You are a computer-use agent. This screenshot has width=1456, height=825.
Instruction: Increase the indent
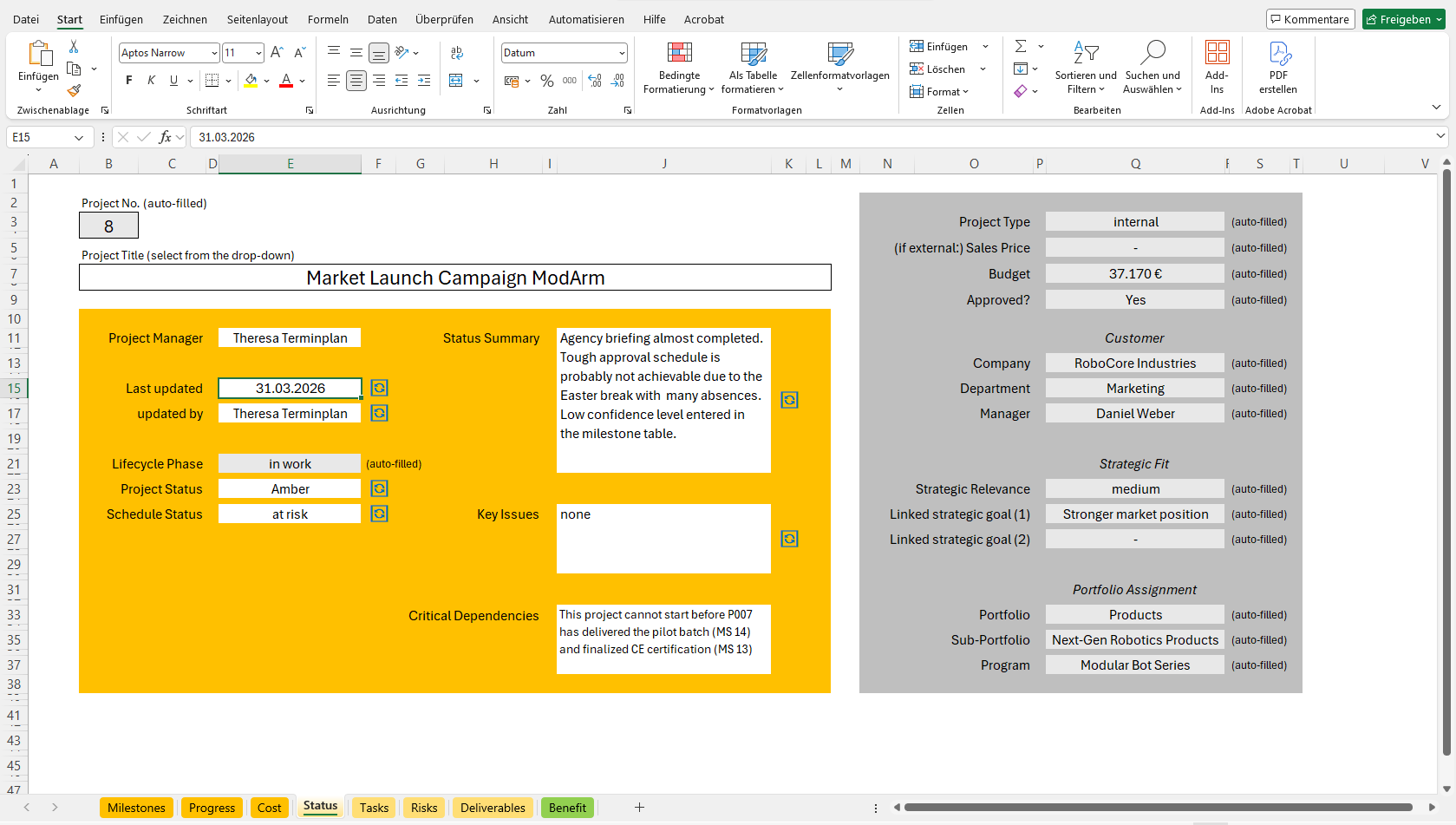point(424,81)
